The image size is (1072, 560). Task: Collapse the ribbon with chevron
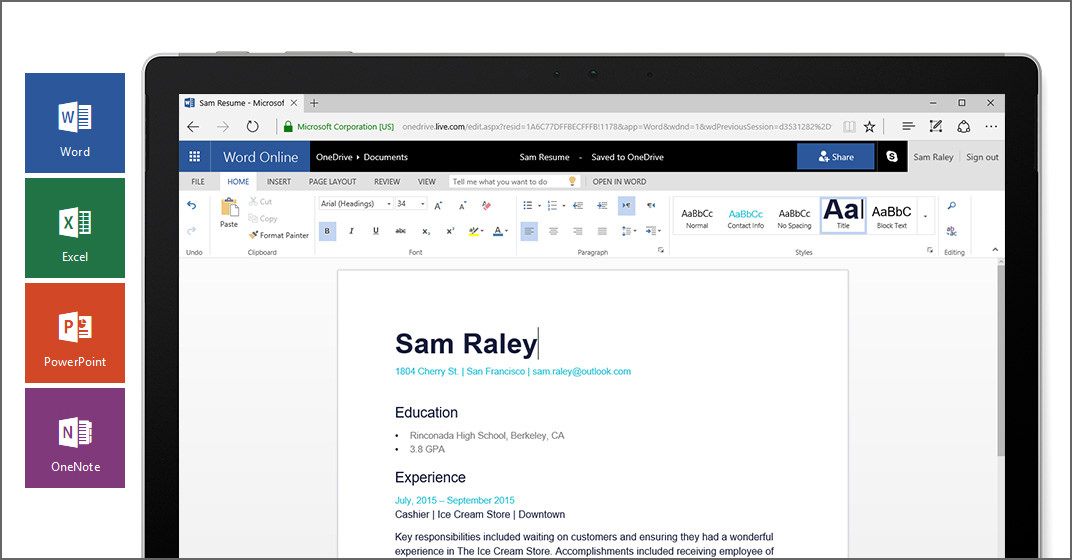(995, 250)
